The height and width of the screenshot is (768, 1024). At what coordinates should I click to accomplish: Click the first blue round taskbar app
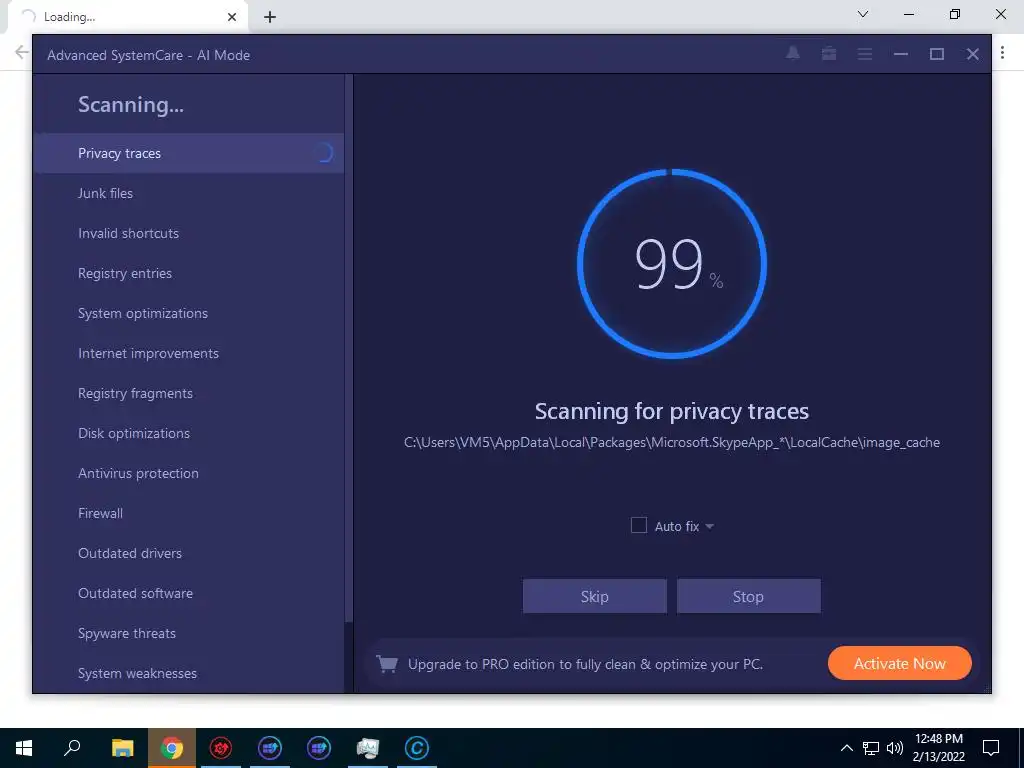[270, 748]
